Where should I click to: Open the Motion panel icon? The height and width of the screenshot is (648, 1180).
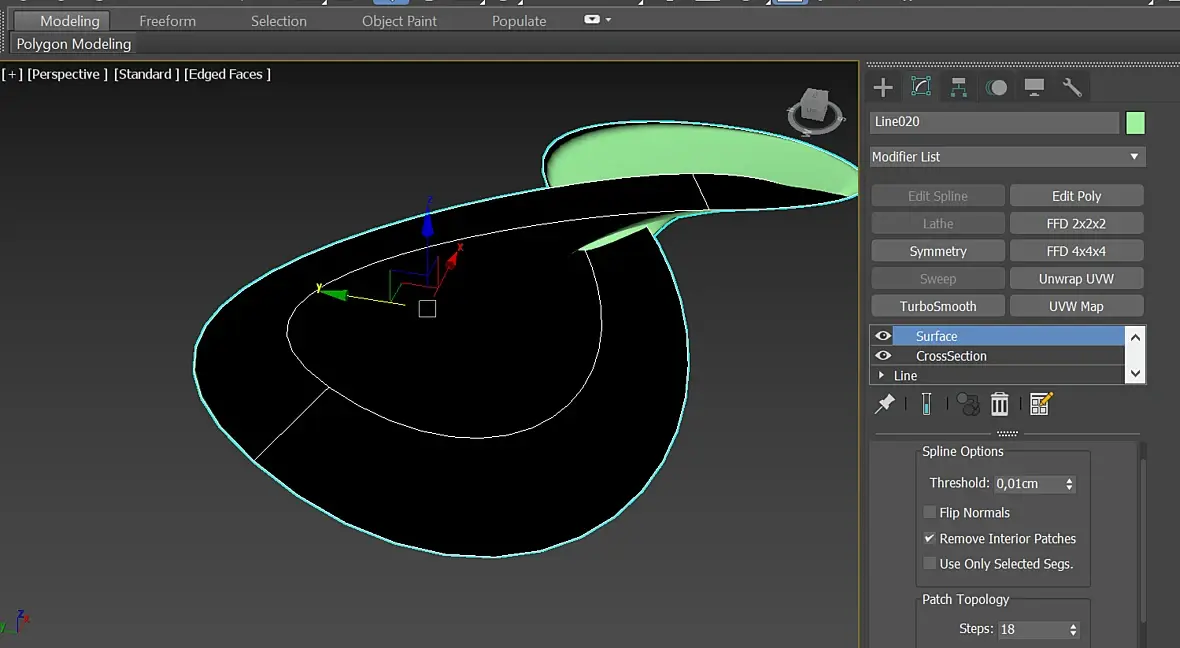click(997, 88)
